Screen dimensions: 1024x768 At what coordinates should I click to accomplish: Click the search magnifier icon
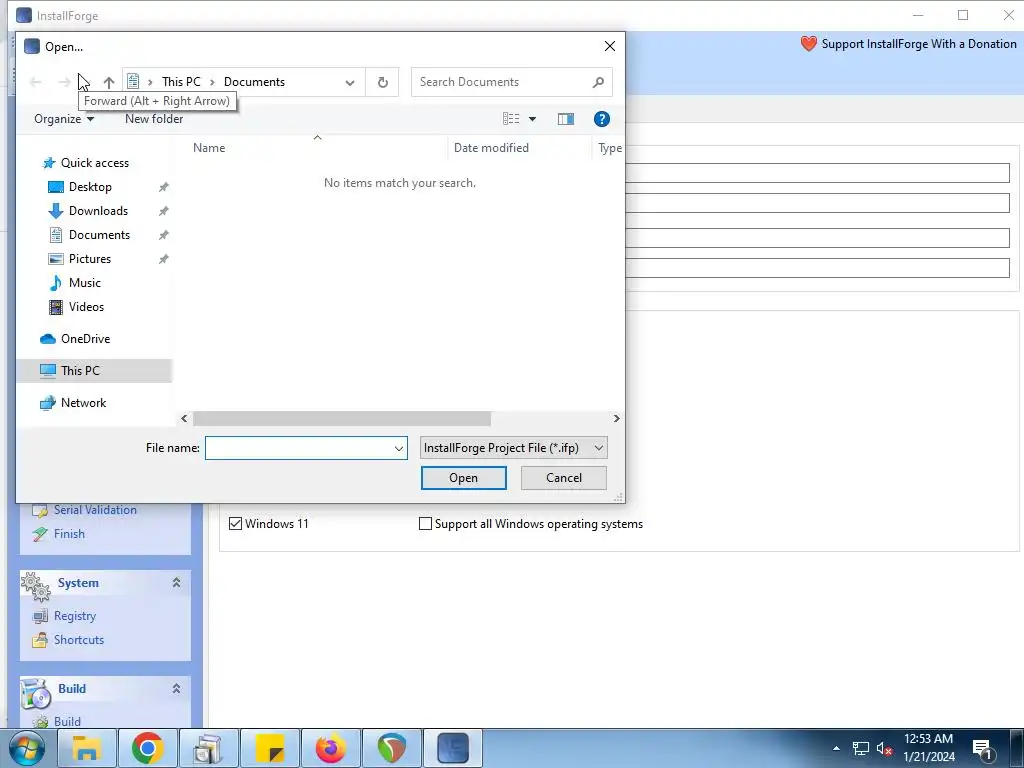click(x=598, y=82)
